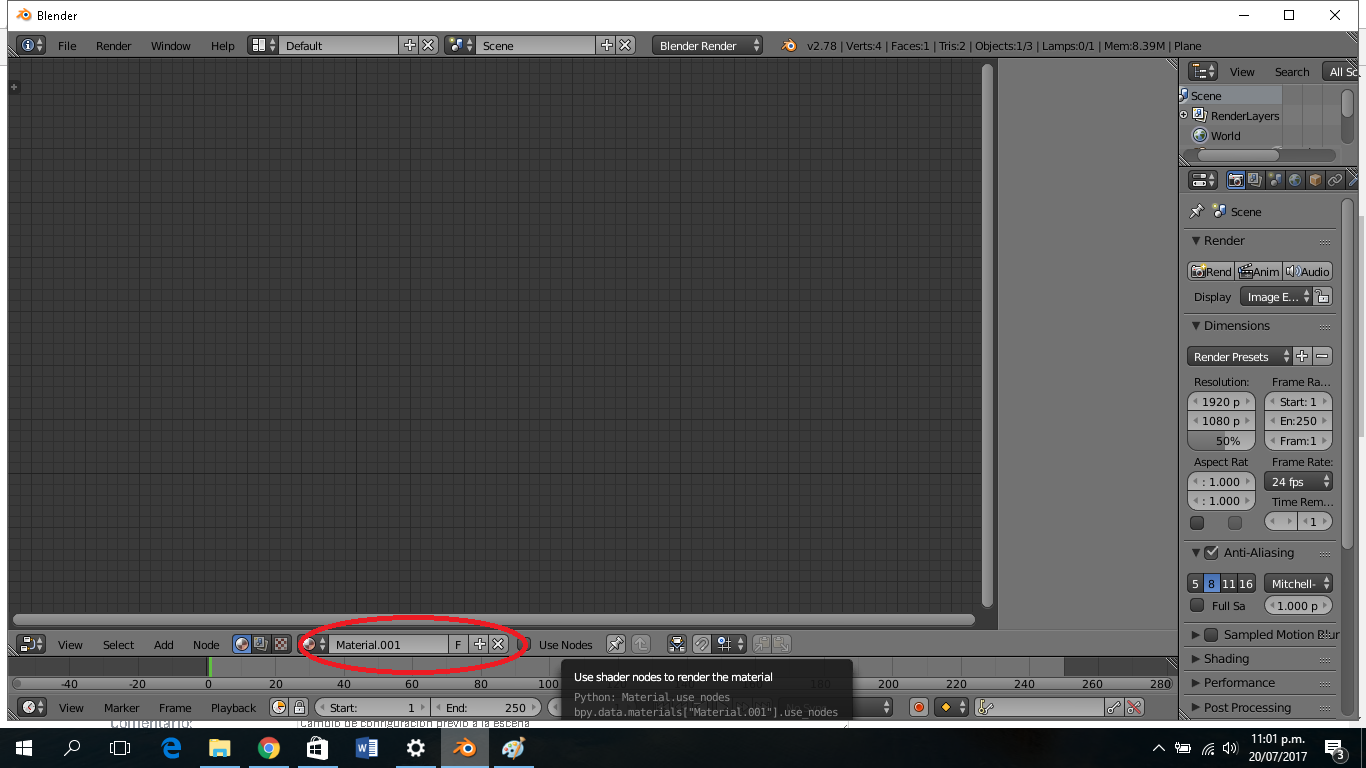Open the Info editor type selector

click(31, 45)
